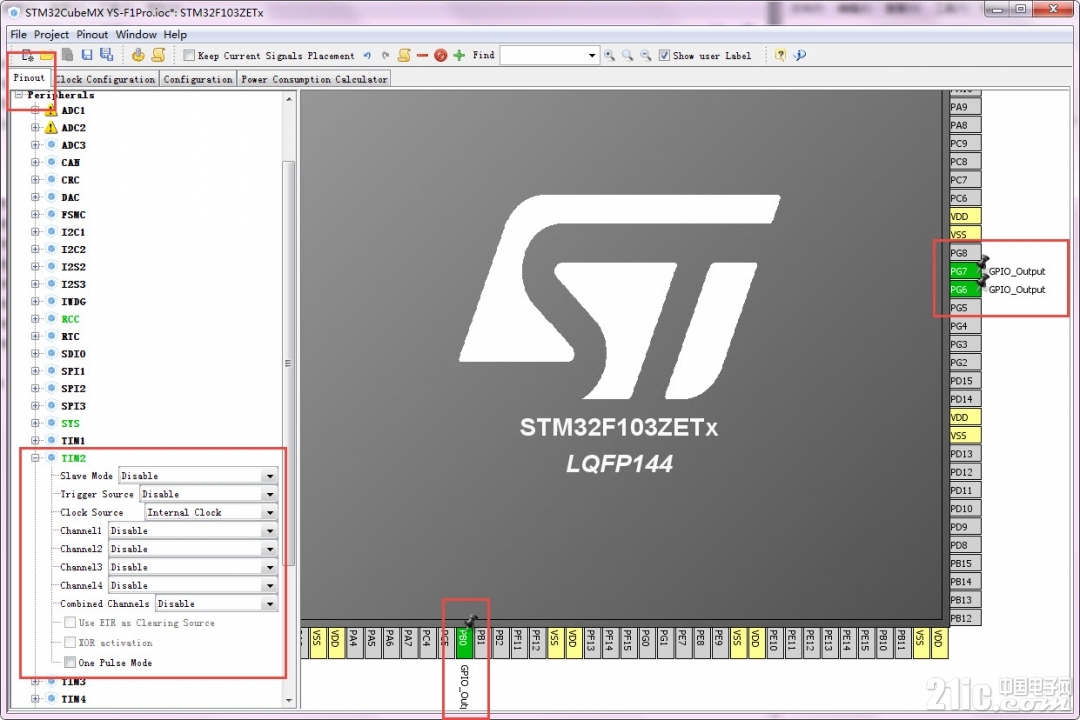Click the STM32CubeMX icon in the title bar

[x=14, y=12]
